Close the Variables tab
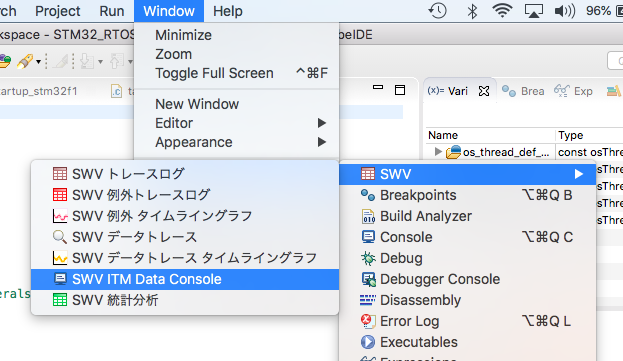Viewport: 623px width, 361px height. coord(484,91)
